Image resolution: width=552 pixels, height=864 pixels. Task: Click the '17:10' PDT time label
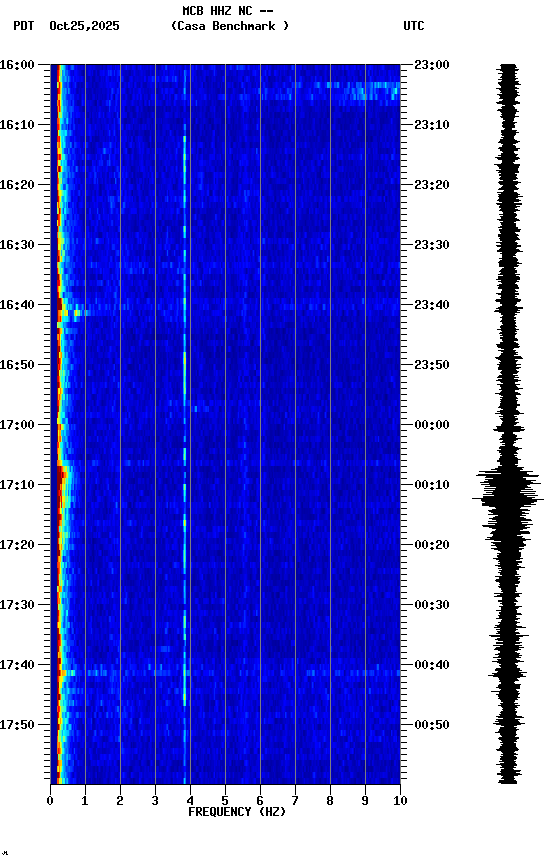[17, 485]
